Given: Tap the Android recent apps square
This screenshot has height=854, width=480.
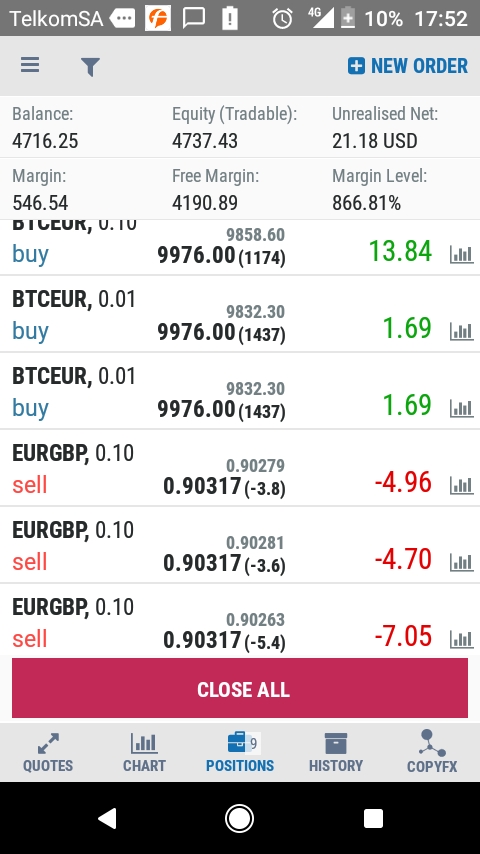Looking at the screenshot, I should pyautogui.click(x=373, y=818).
